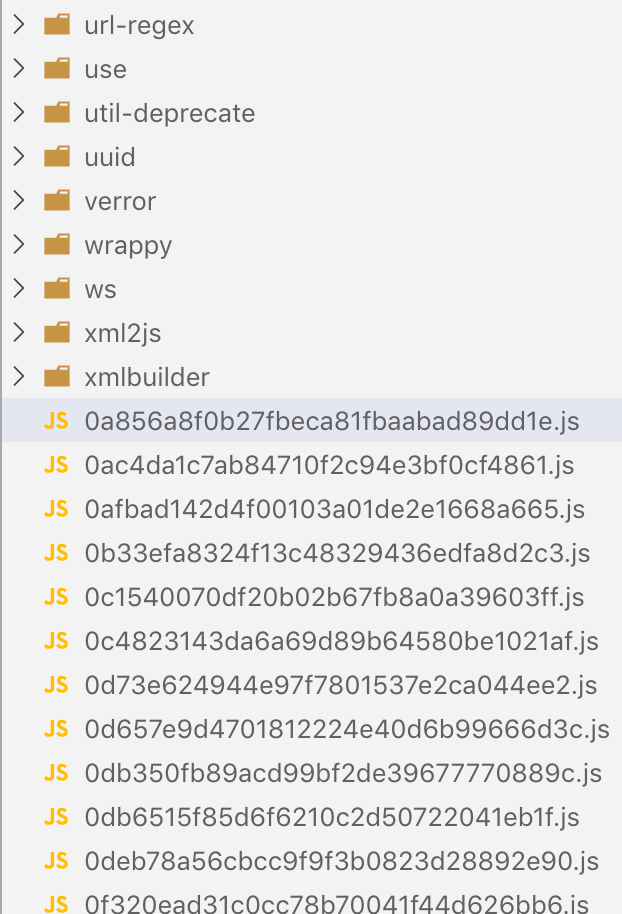The width and height of the screenshot is (622, 914).
Task: Expand the use folder chevron
Action: [19, 69]
